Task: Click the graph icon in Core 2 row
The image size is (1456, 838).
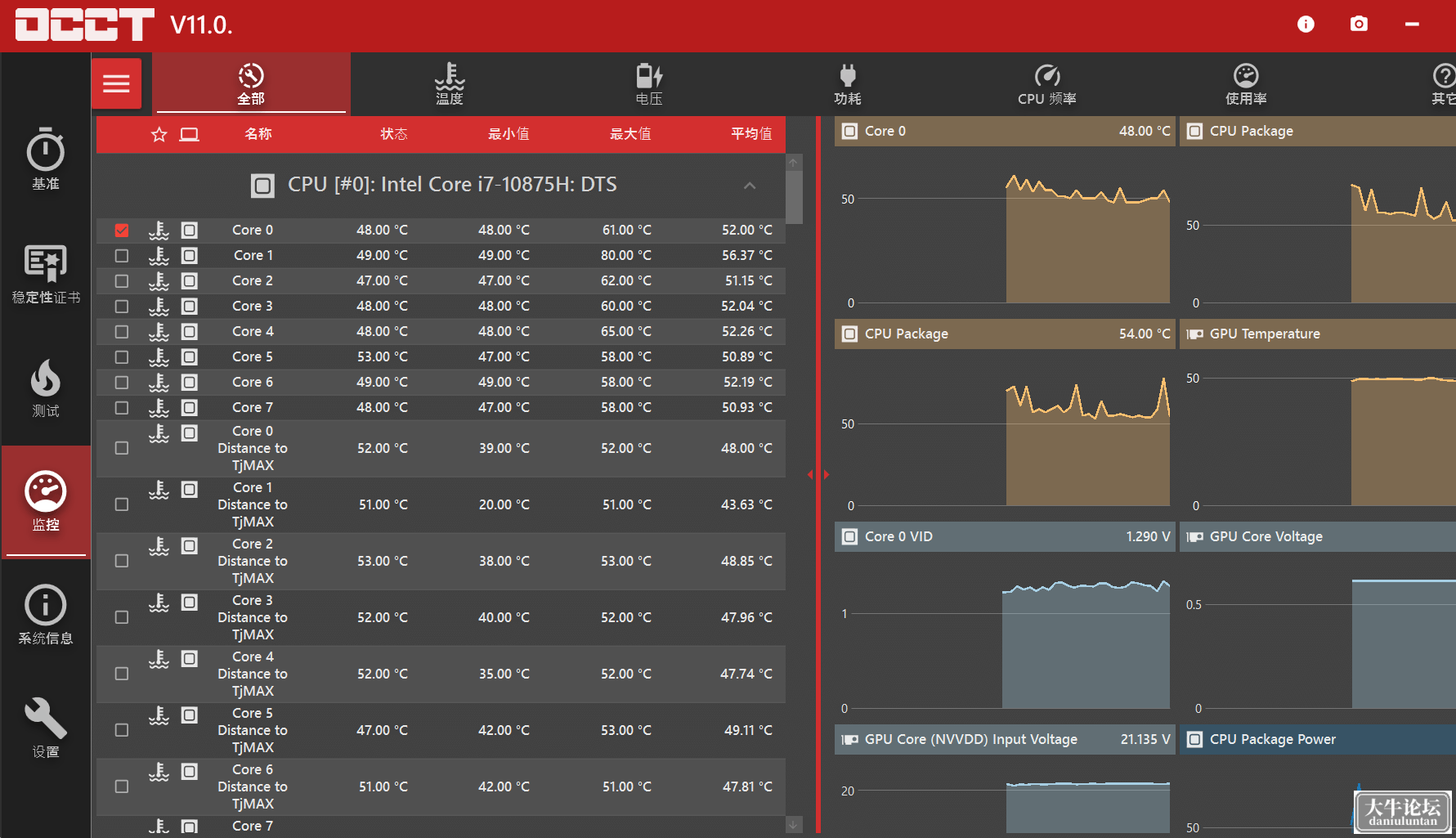Action: (x=190, y=280)
